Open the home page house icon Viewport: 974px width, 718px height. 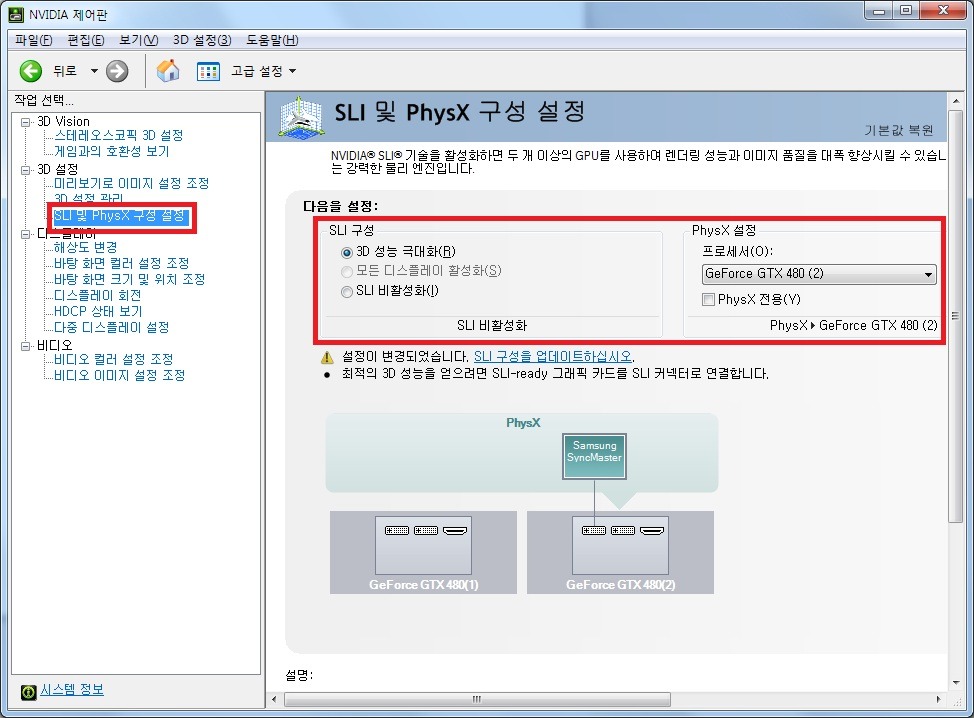168,71
